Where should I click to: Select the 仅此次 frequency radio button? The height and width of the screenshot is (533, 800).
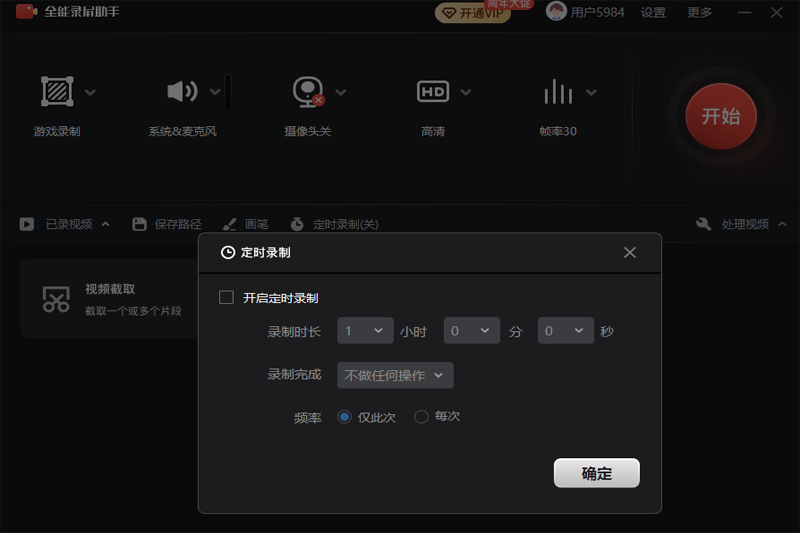click(x=345, y=416)
